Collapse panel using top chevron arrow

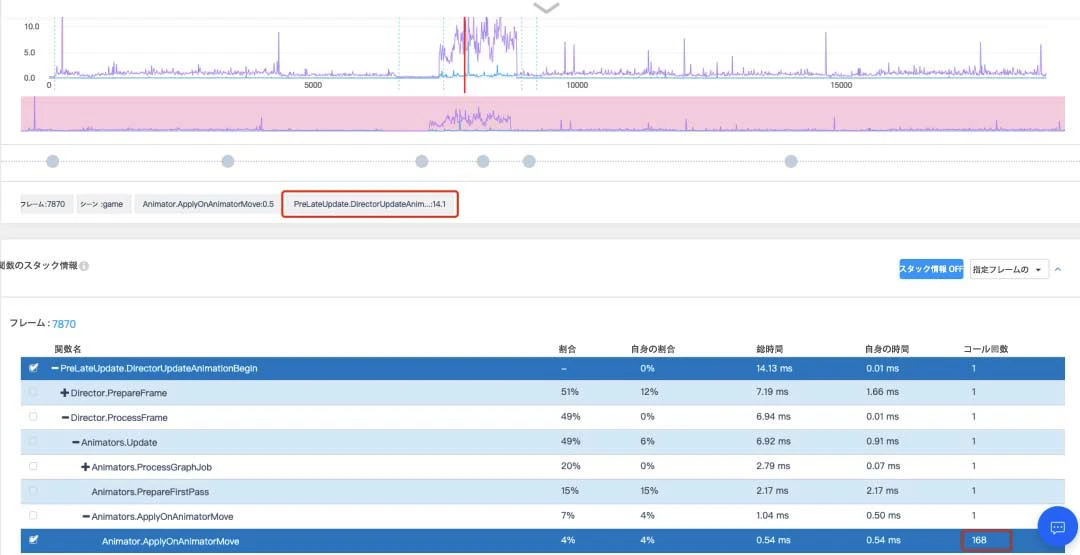pos(546,8)
